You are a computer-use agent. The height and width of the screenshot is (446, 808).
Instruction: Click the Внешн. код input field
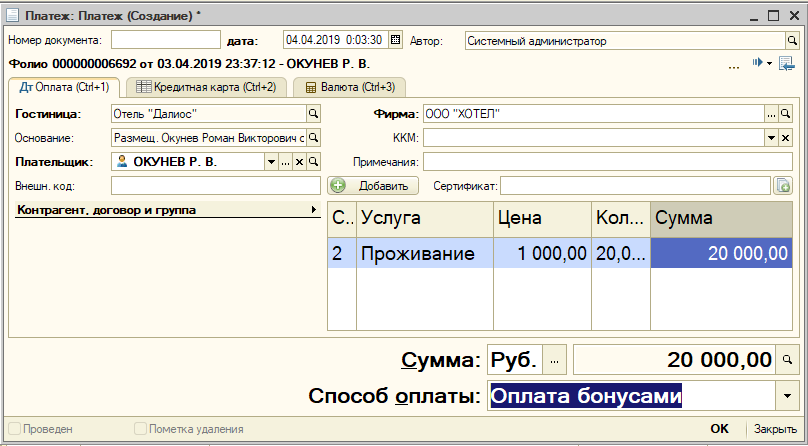click(216, 186)
